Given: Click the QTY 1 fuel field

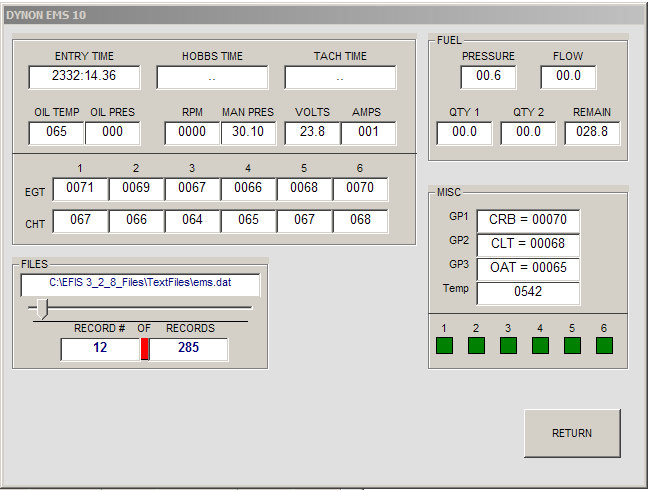Looking at the screenshot, I should pos(464,133).
